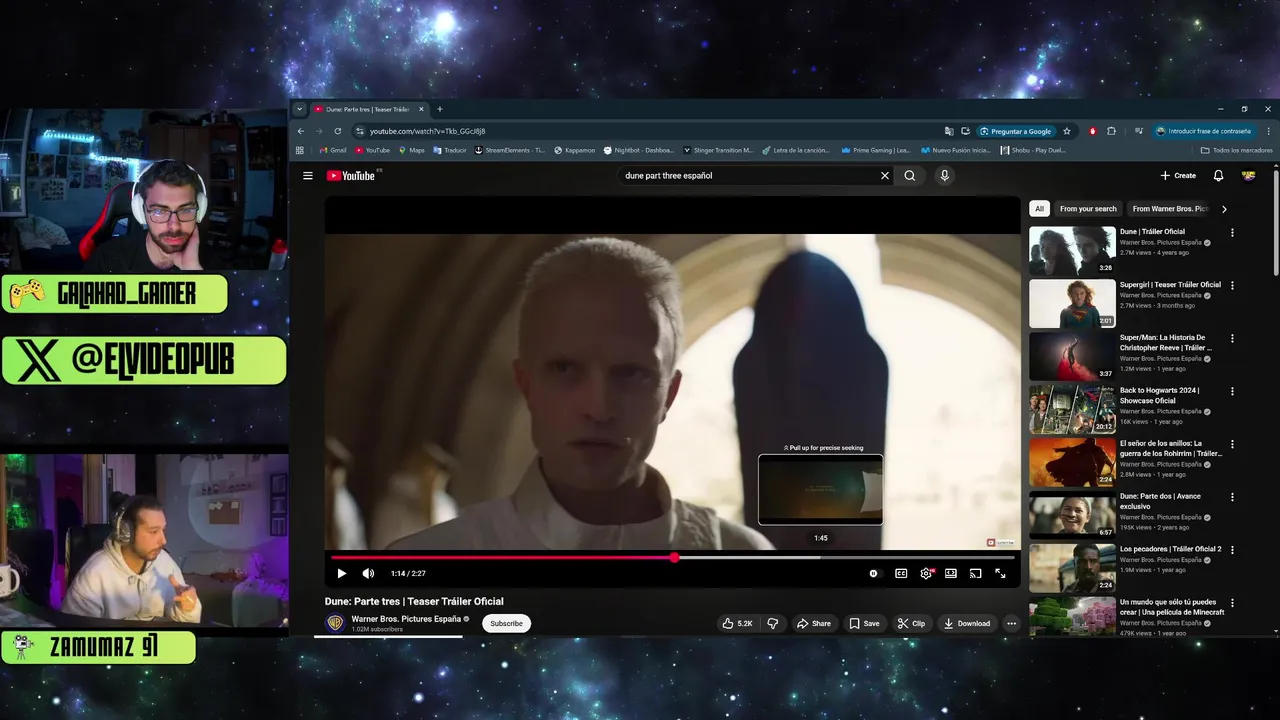Open the Maps bookmark
1280x720 pixels.
(411, 151)
